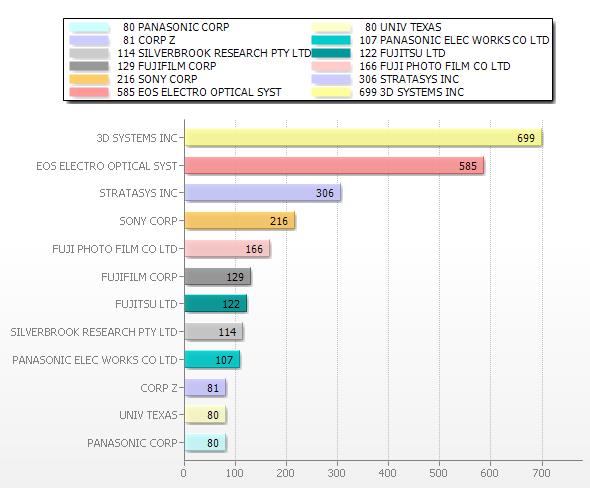
Task: Click legend text '122 FUJITSU LTD'
Action: 402,53
